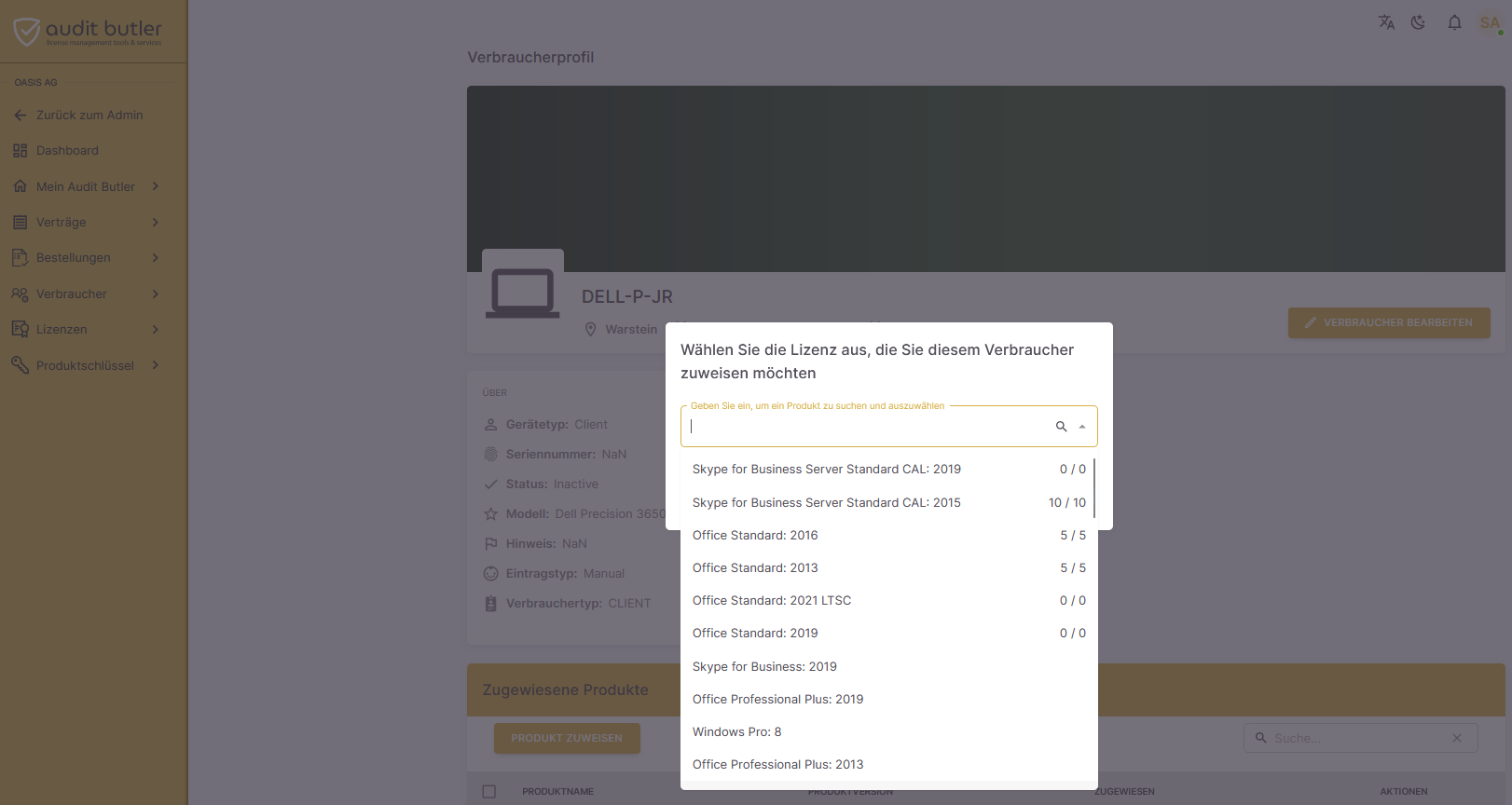Screen dimensions: 1512x805
Task: Choose Office Professional Plus: 2019
Action: [889, 700]
